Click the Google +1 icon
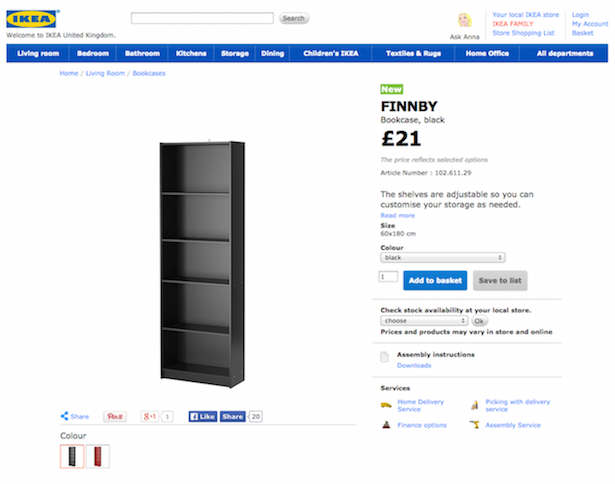 click(x=151, y=416)
